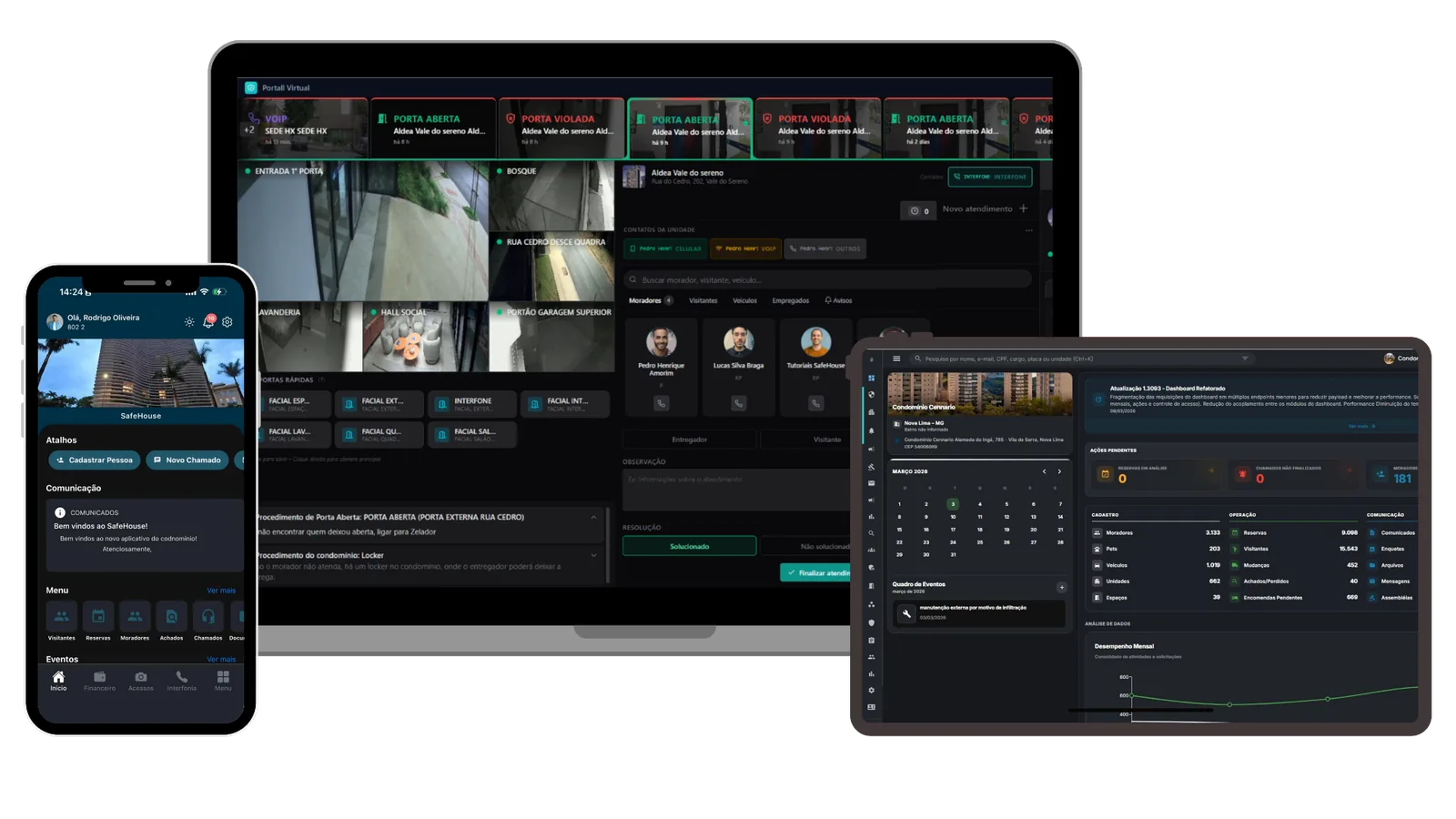Expand Procedimento do condomínio: Locker section

[x=594, y=555]
